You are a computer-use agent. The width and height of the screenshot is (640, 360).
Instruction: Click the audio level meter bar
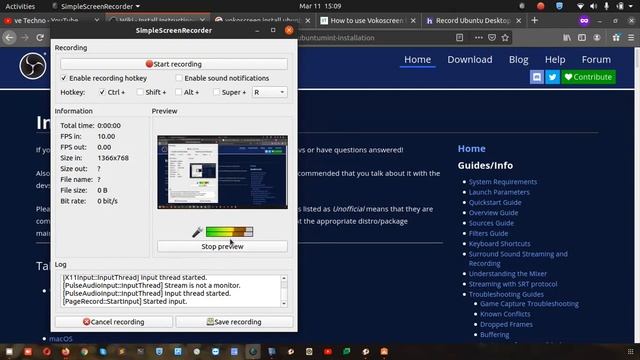pyautogui.click(x=229, y=232)
